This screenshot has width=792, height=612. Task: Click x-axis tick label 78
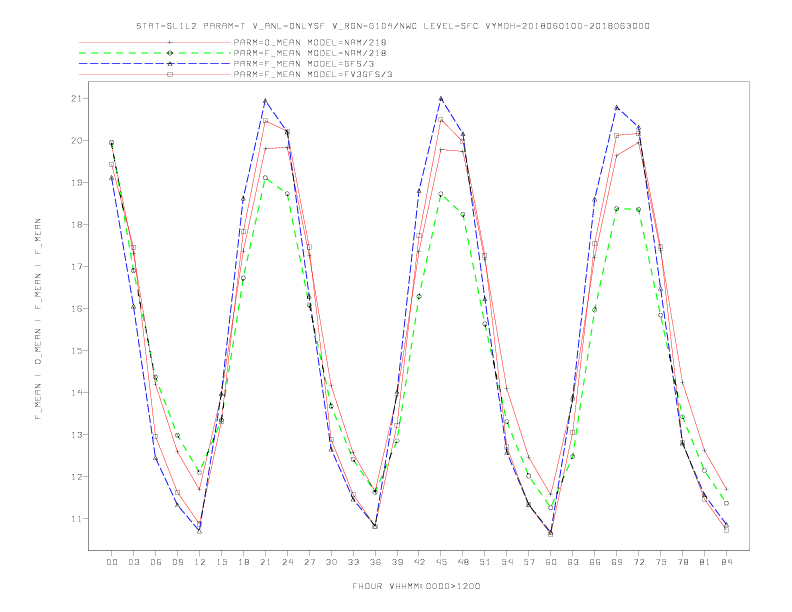click(x=682, y=562)
